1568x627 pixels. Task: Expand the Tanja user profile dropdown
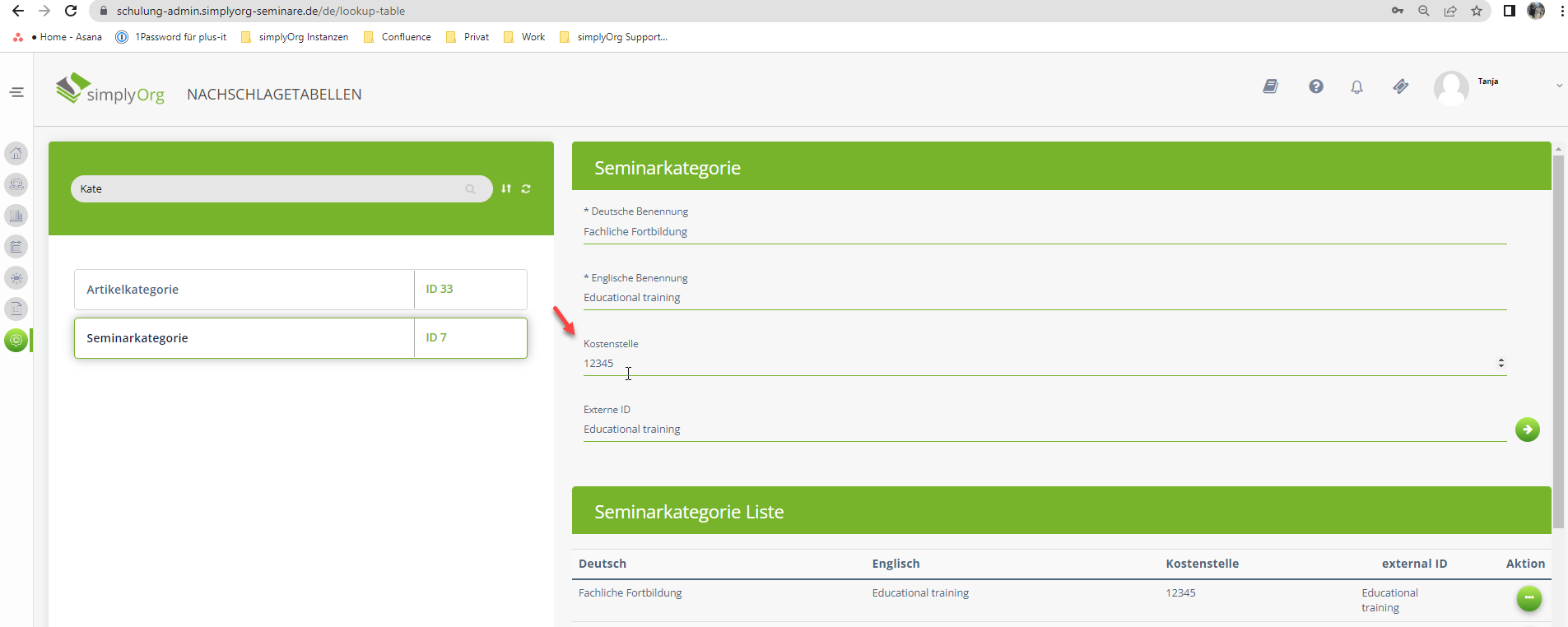pyautogui.click(x=1558, y=86)
